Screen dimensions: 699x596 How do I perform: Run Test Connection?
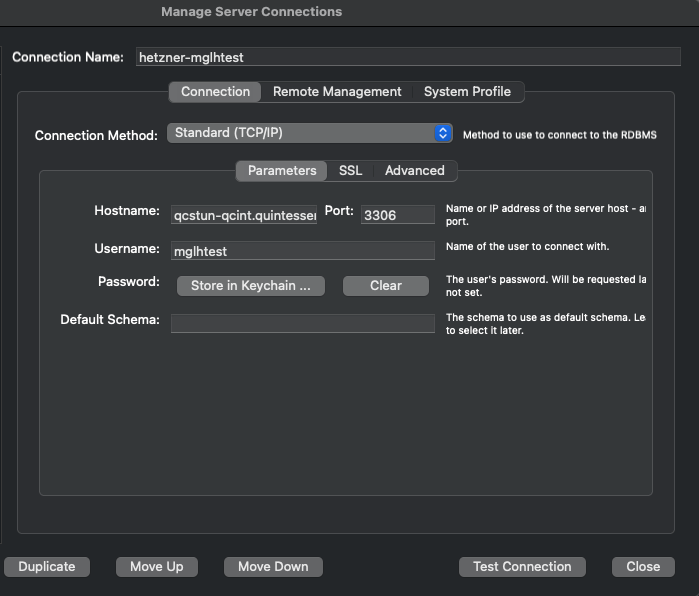click(x=522, y=567)
